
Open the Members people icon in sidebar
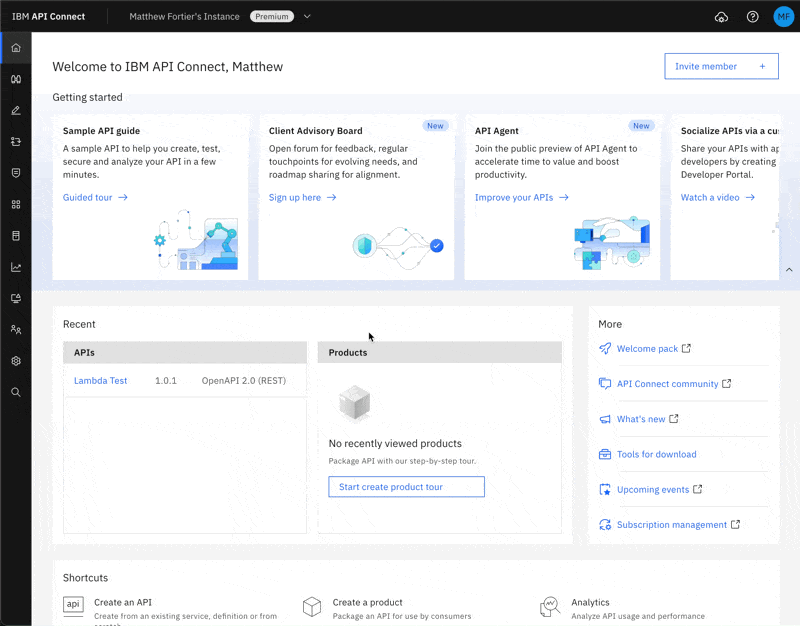16,329
